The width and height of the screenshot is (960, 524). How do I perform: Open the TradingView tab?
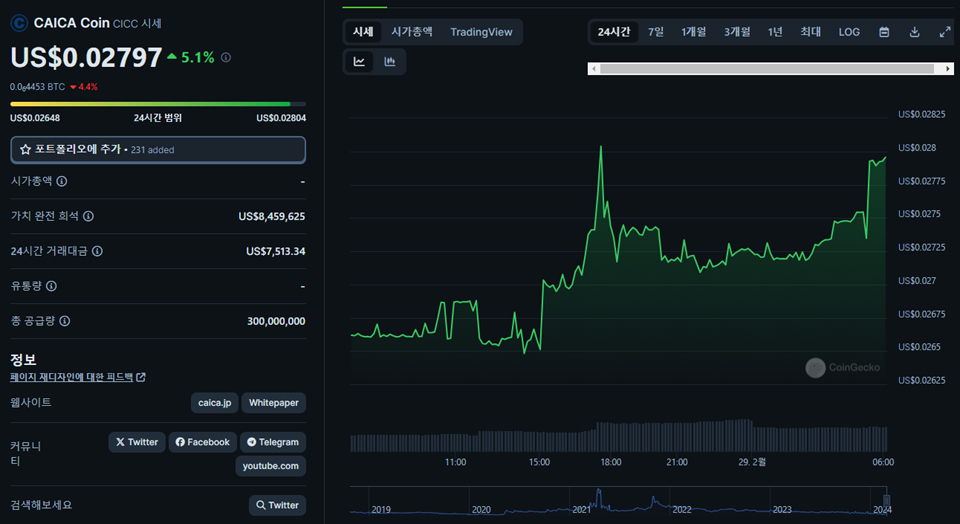[x=481, y=32]
